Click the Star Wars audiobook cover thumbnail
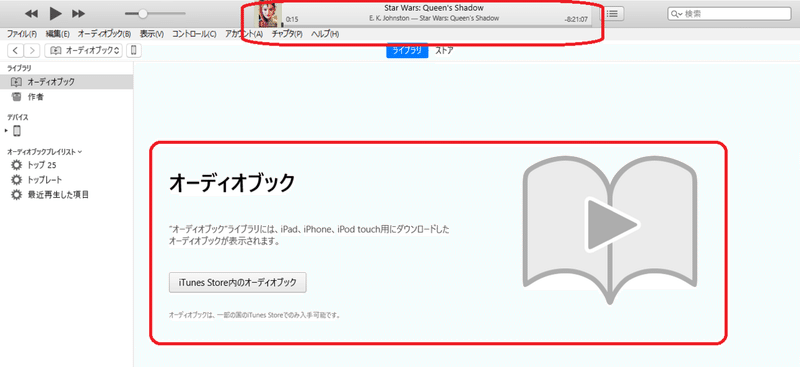Viewport: 800px width, 367px height. click(268, 15)
